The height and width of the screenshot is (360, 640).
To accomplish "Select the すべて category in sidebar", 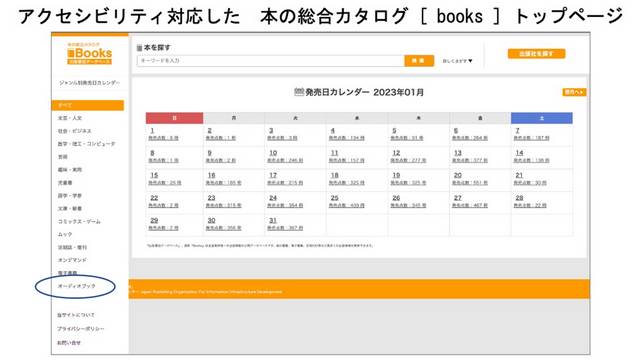I will tap(88, 105).
